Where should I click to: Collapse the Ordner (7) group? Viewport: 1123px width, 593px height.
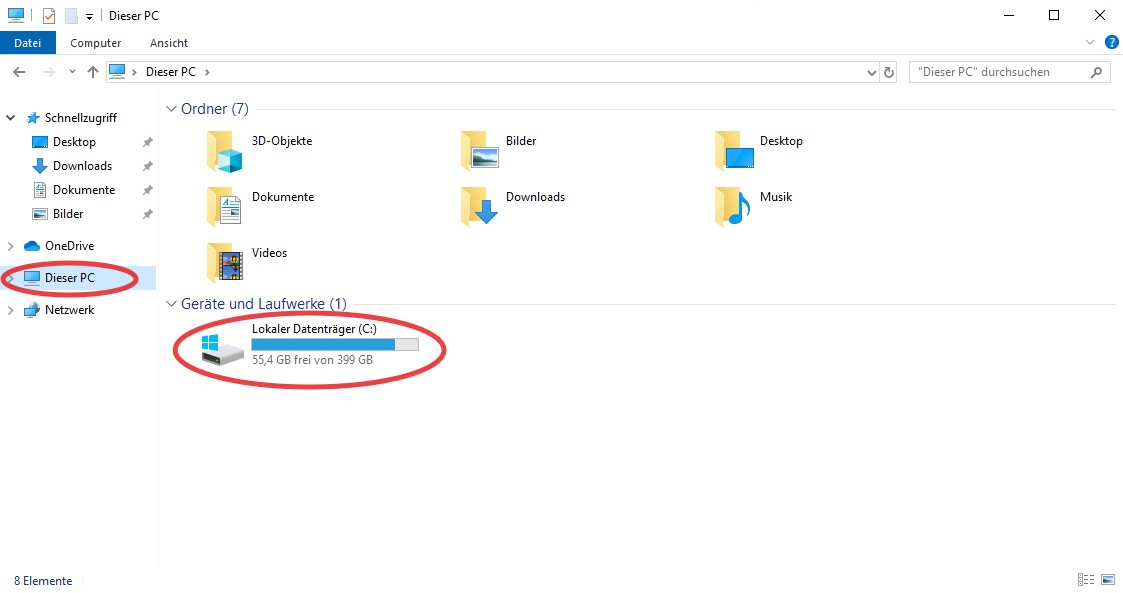[171, 109]
